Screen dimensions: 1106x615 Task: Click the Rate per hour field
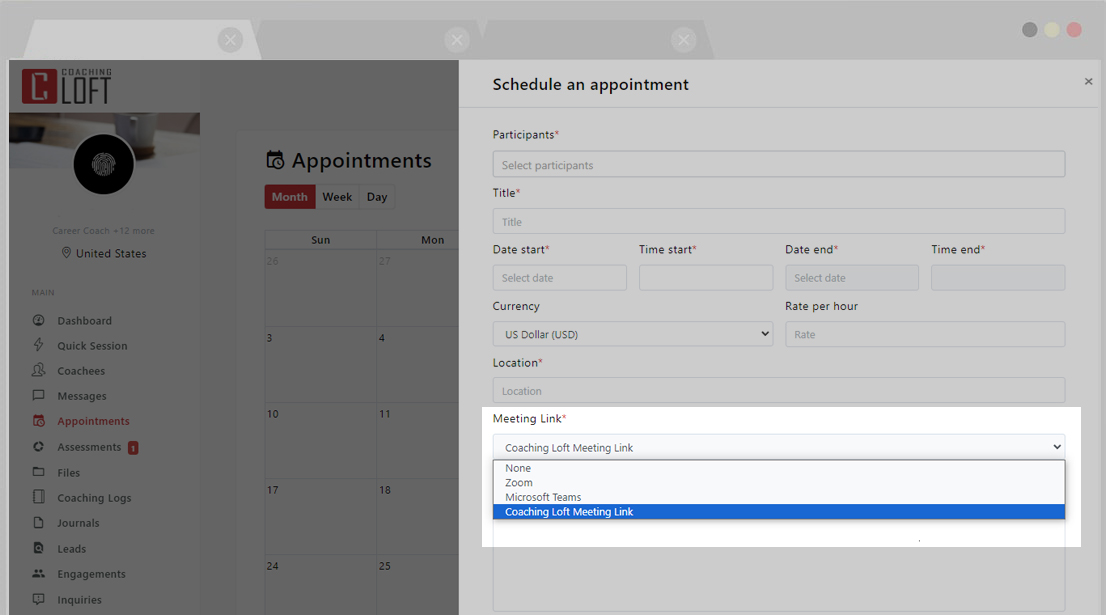tap(924, 334)
